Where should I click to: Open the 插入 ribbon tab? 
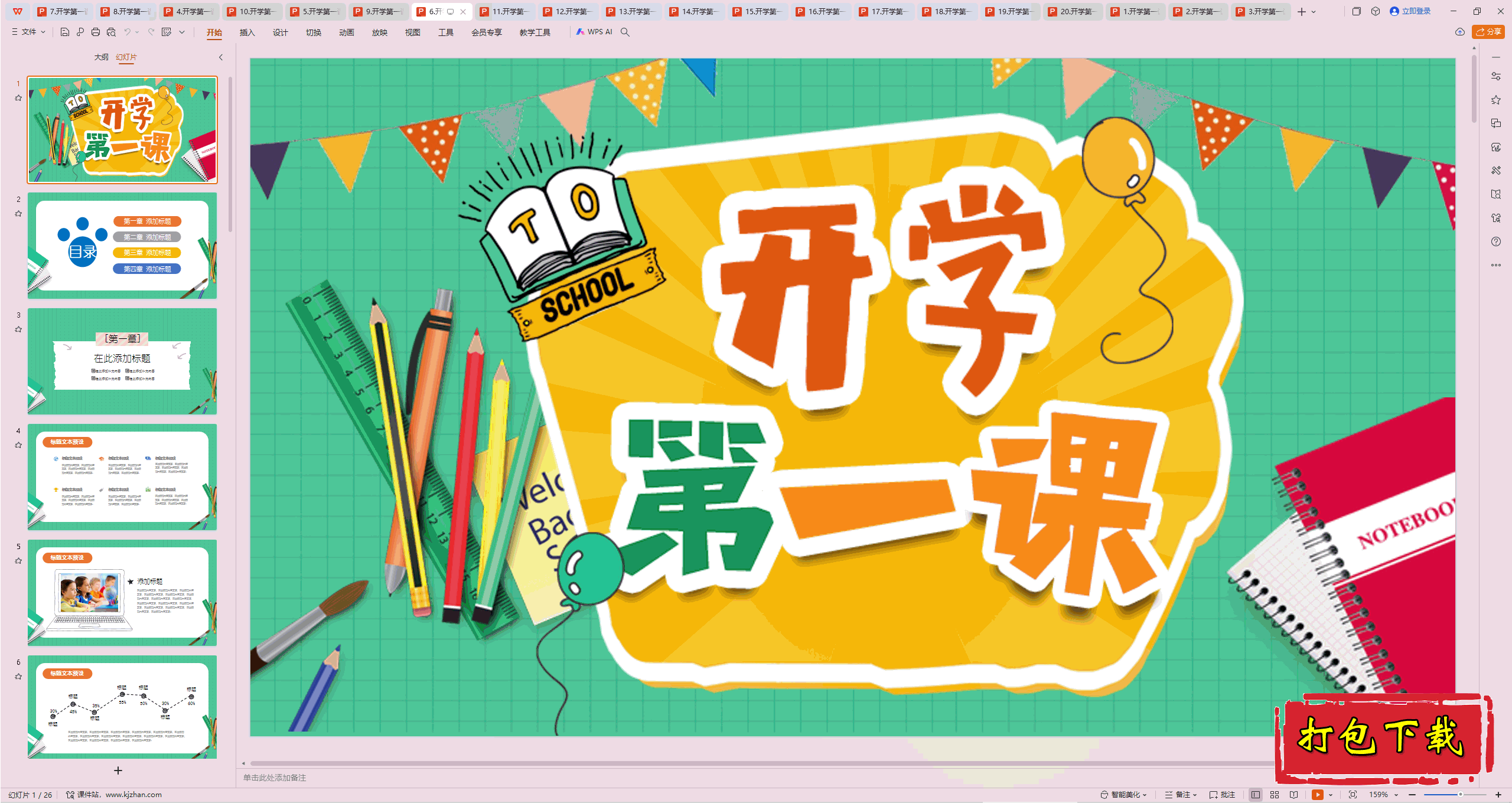(x=247, y=32)
